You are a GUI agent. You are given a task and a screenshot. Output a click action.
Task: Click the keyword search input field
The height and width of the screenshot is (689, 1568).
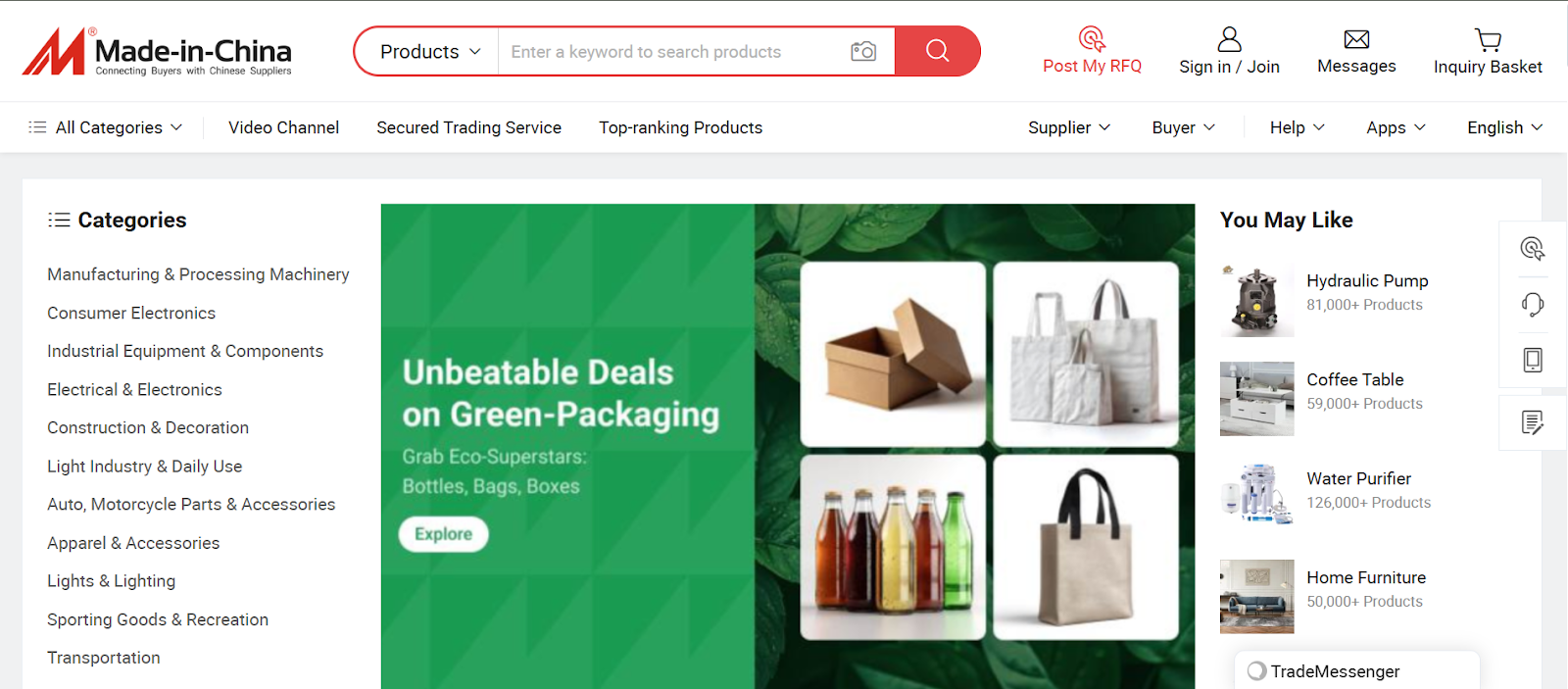(674, 51)
